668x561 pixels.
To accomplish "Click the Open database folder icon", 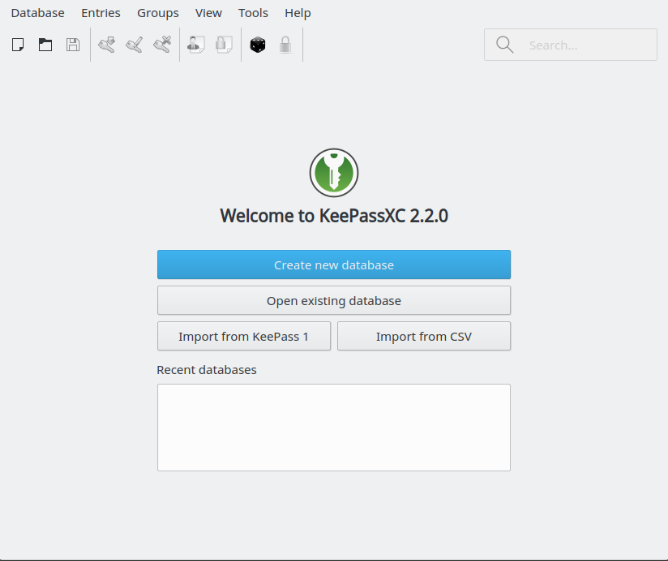I will click(x=45, y=45).
